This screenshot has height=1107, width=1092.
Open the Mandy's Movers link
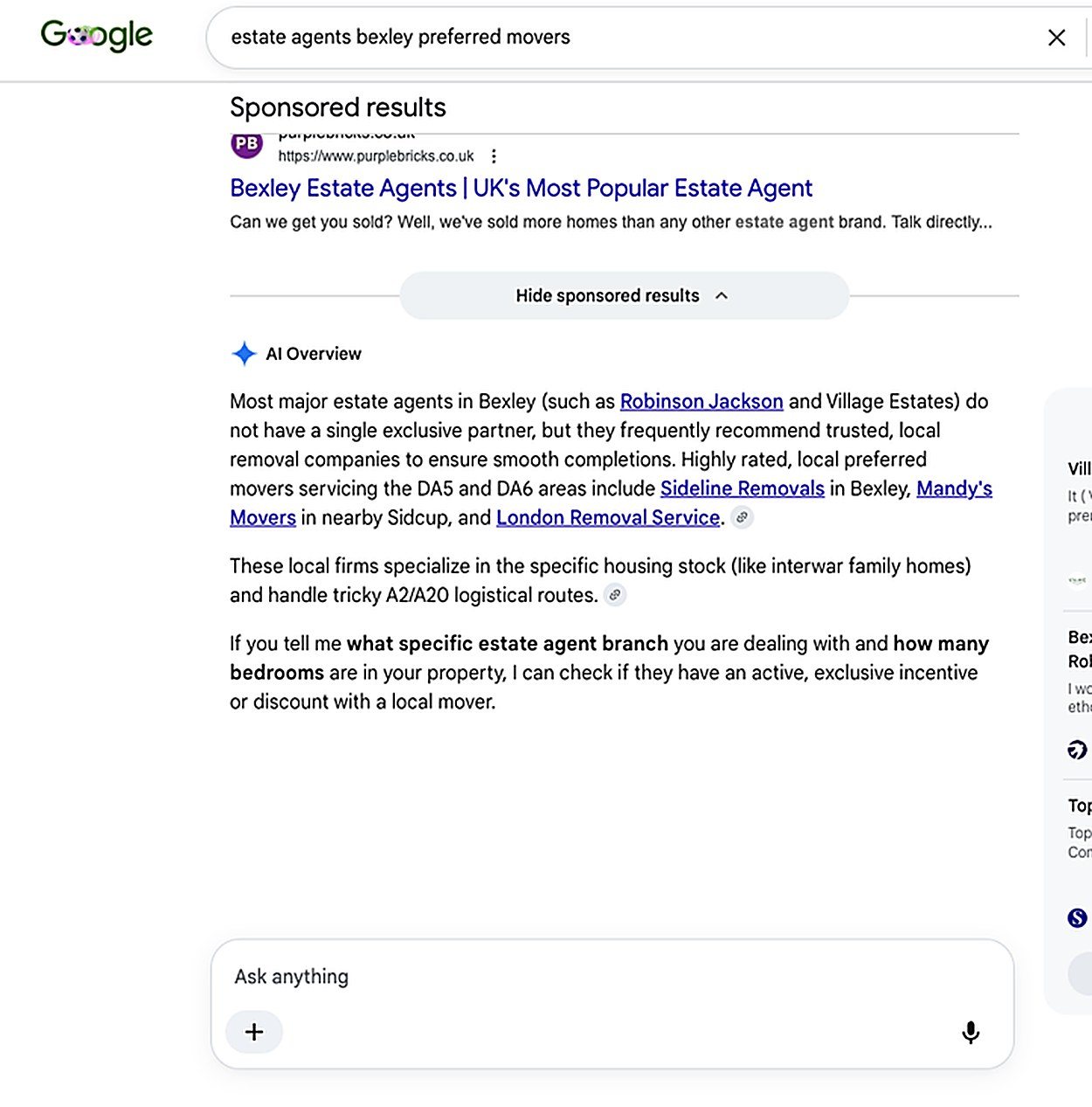click(x=954, y=488)
